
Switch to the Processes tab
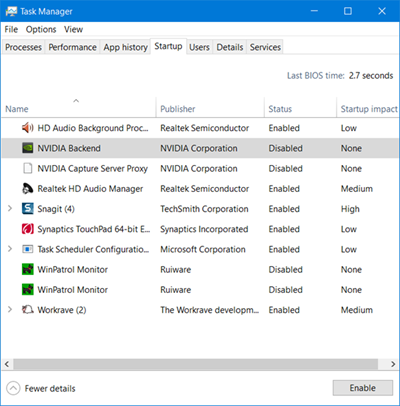point(23,47)
